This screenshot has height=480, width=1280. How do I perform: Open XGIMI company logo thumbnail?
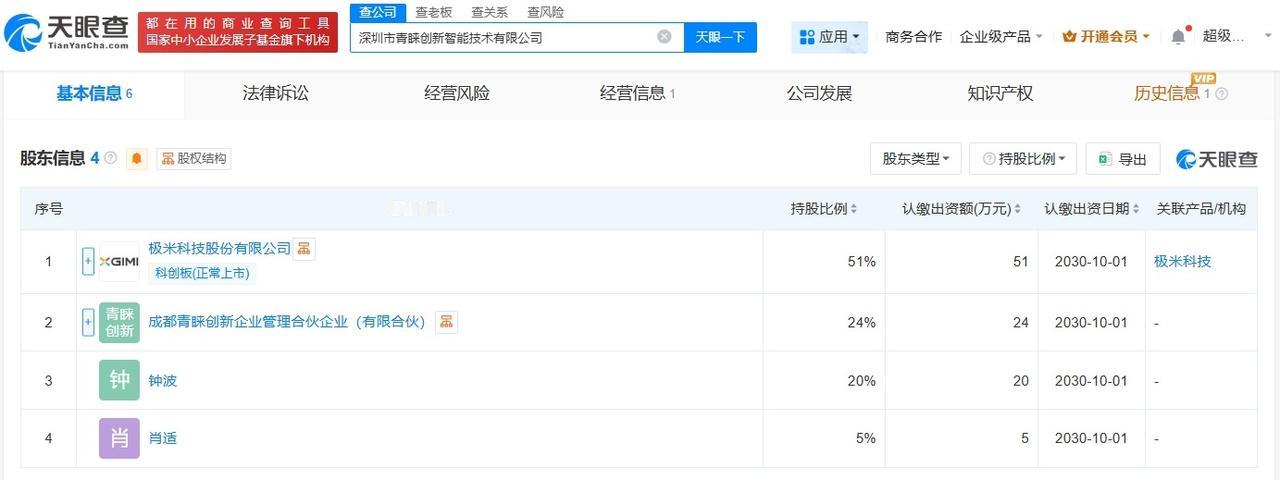[119, 261]
